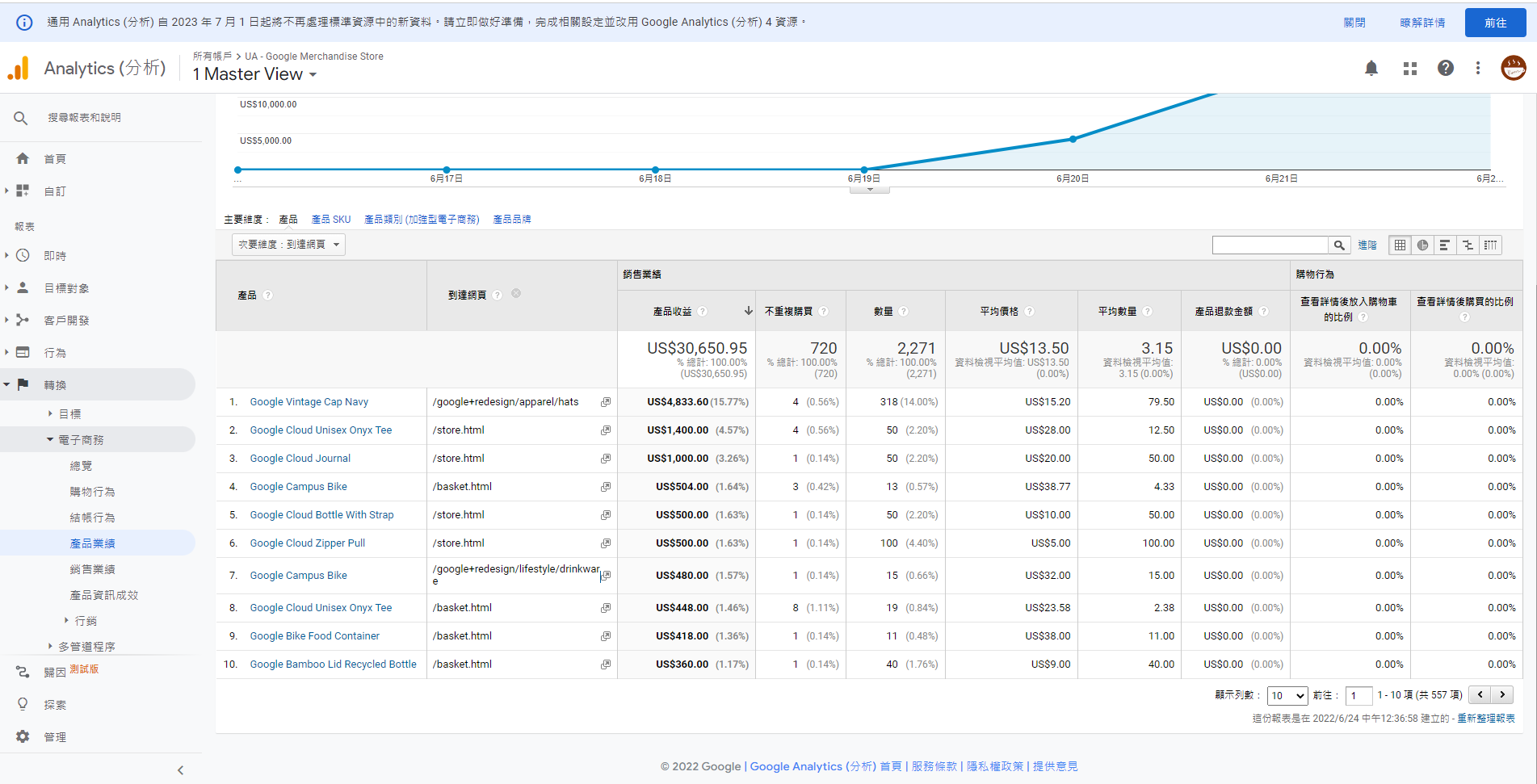This screenshot has height=784, width=1537.
Task: Open the secondary dimension dropdown
Action: (288, 245)
